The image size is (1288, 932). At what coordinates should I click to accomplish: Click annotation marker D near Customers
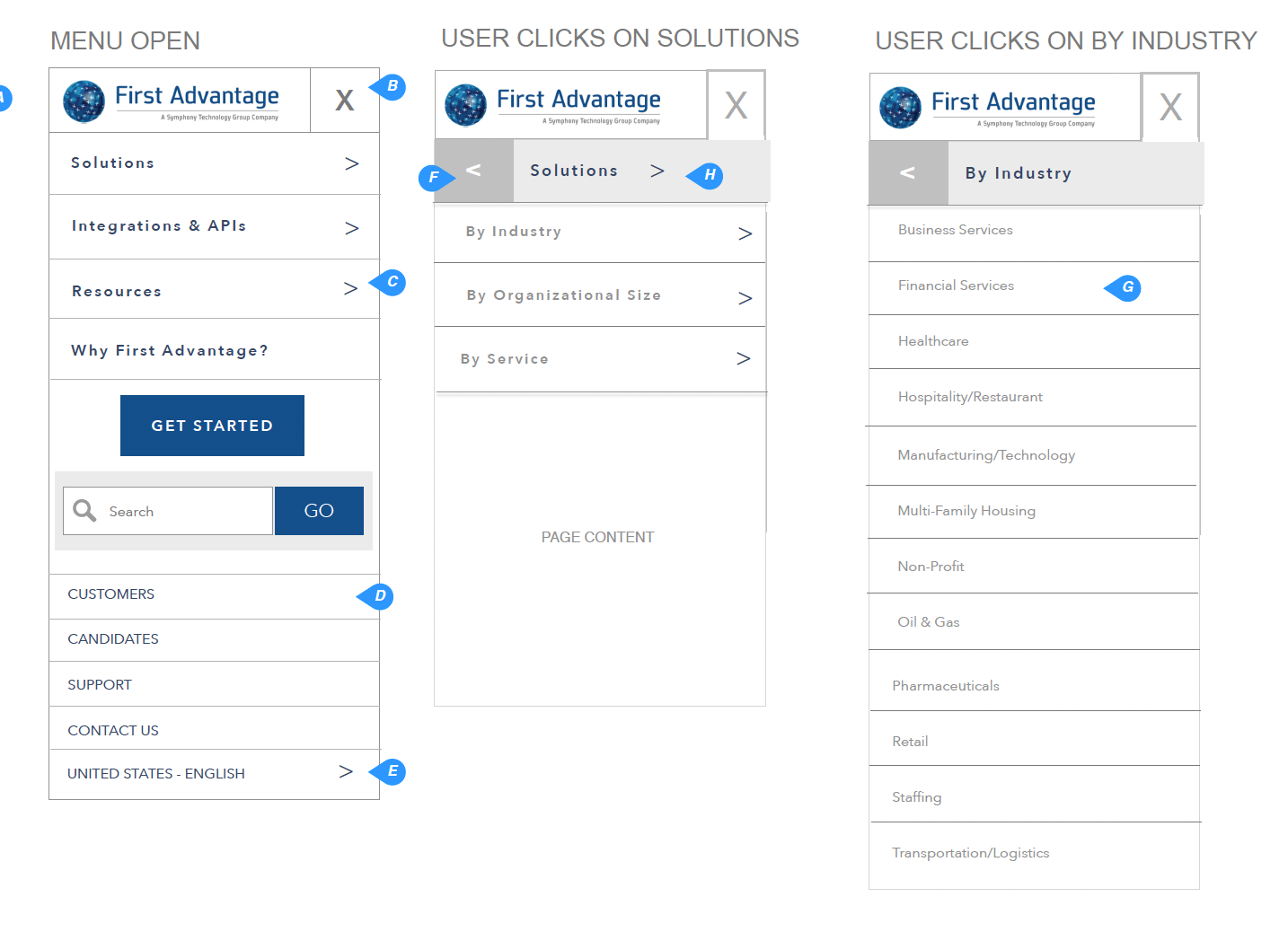[378, 596]
